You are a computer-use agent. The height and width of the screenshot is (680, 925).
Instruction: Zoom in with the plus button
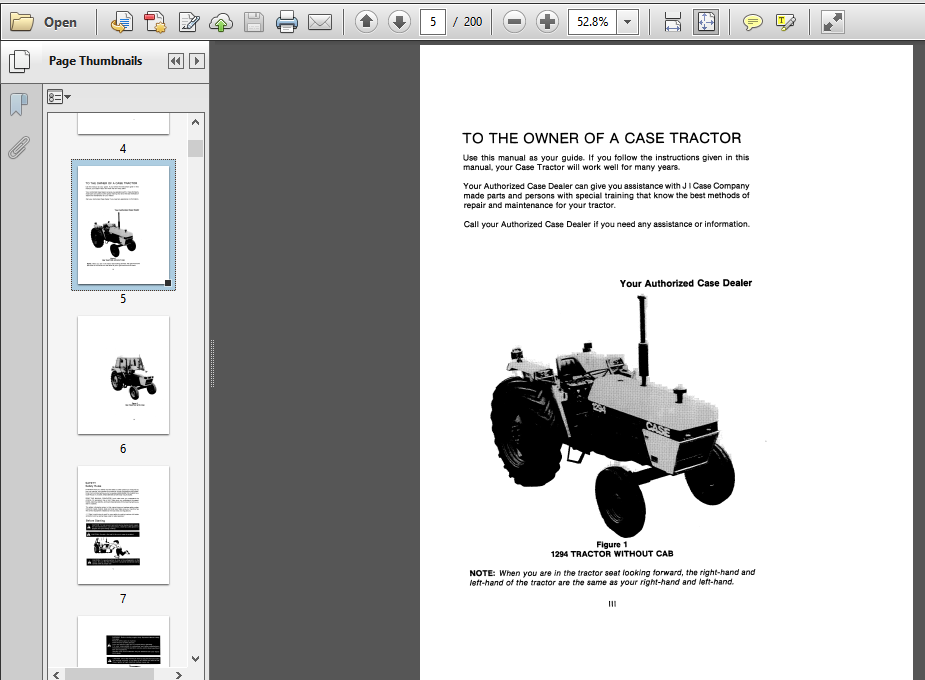[547, 22]
